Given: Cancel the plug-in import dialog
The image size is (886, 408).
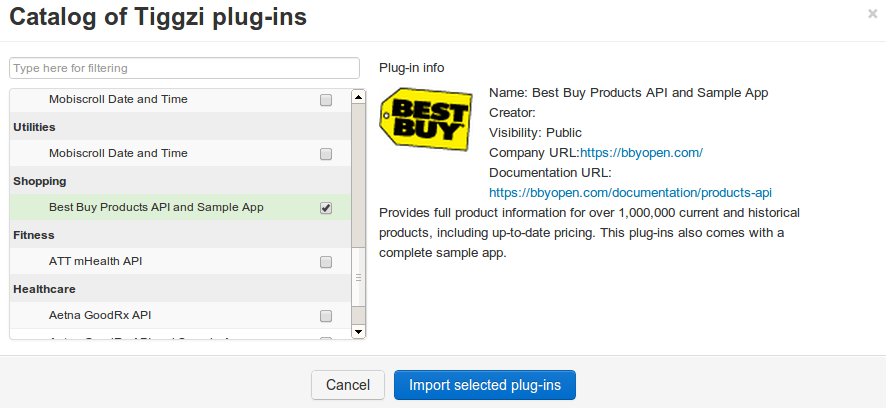Looking at the screenshot, I should pos(348,385).
